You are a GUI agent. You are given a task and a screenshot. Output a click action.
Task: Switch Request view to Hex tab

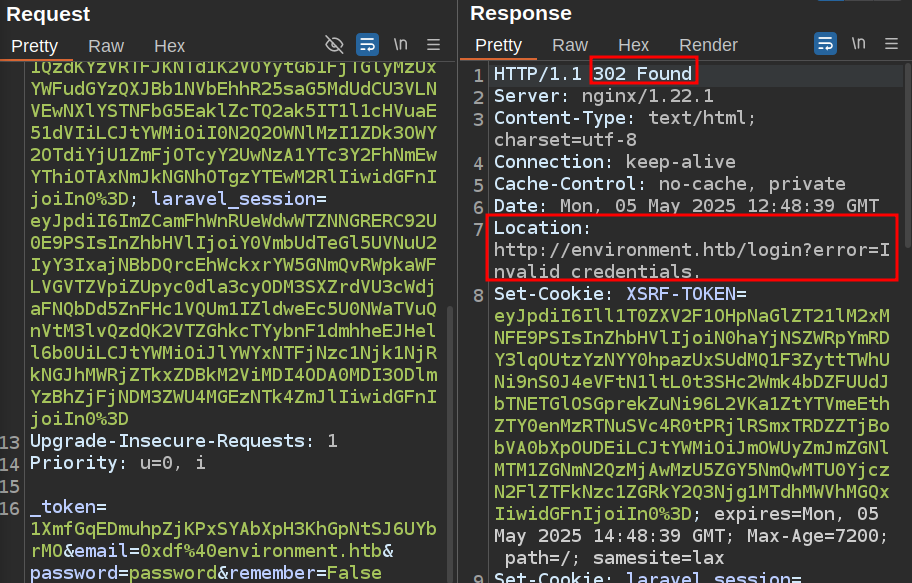point(169,45)
